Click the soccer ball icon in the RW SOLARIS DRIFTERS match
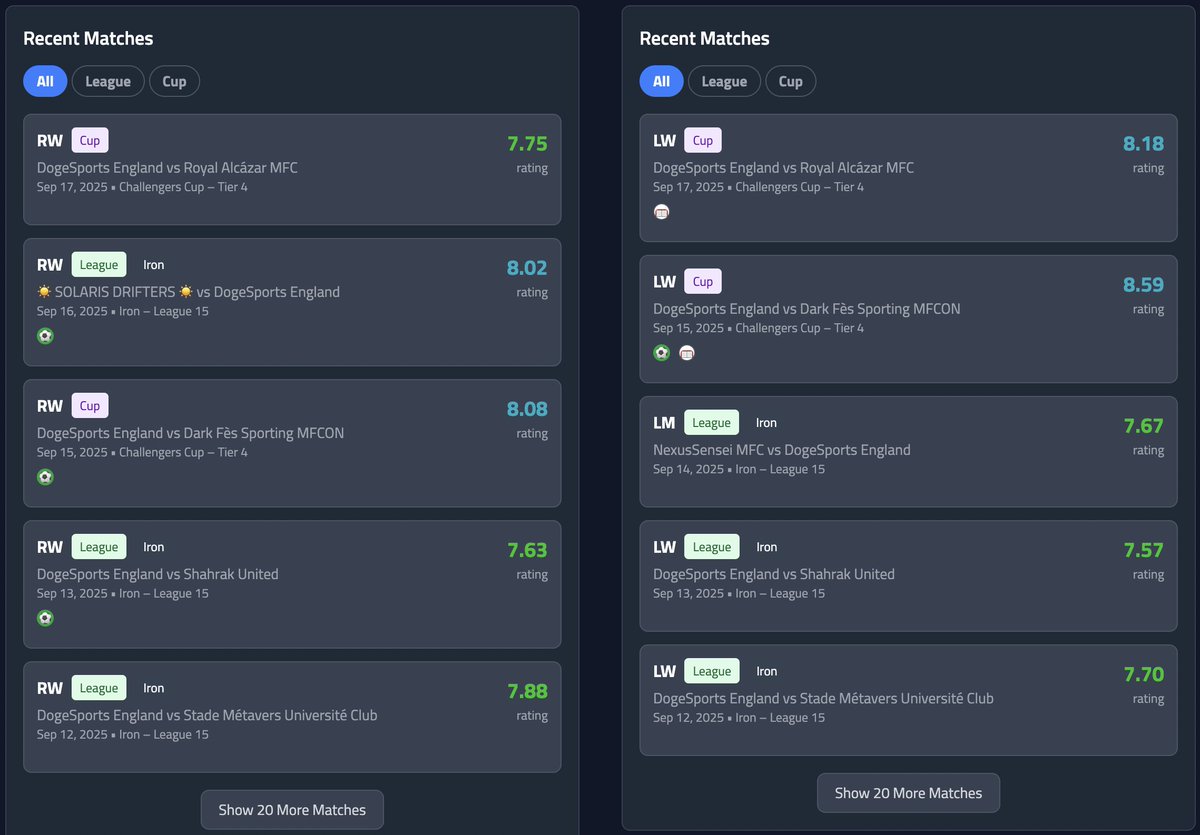Viewport: 1200px width, 835px height. click(x=45, y=336)
